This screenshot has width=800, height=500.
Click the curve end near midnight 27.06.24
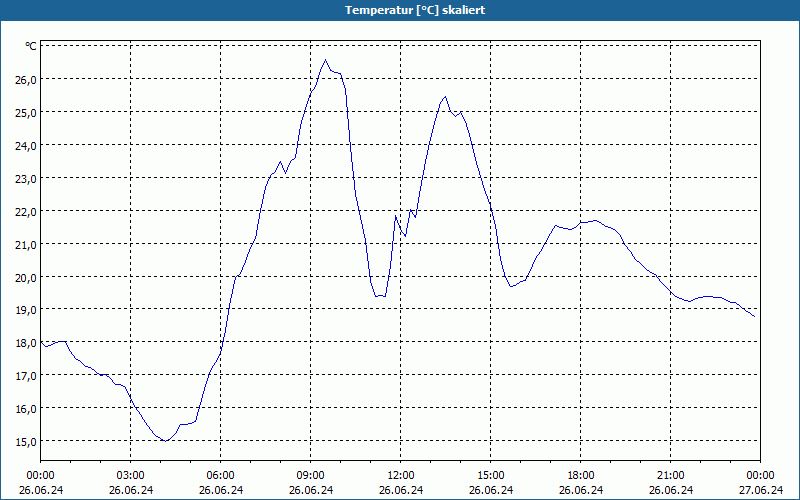click(754, 316)
